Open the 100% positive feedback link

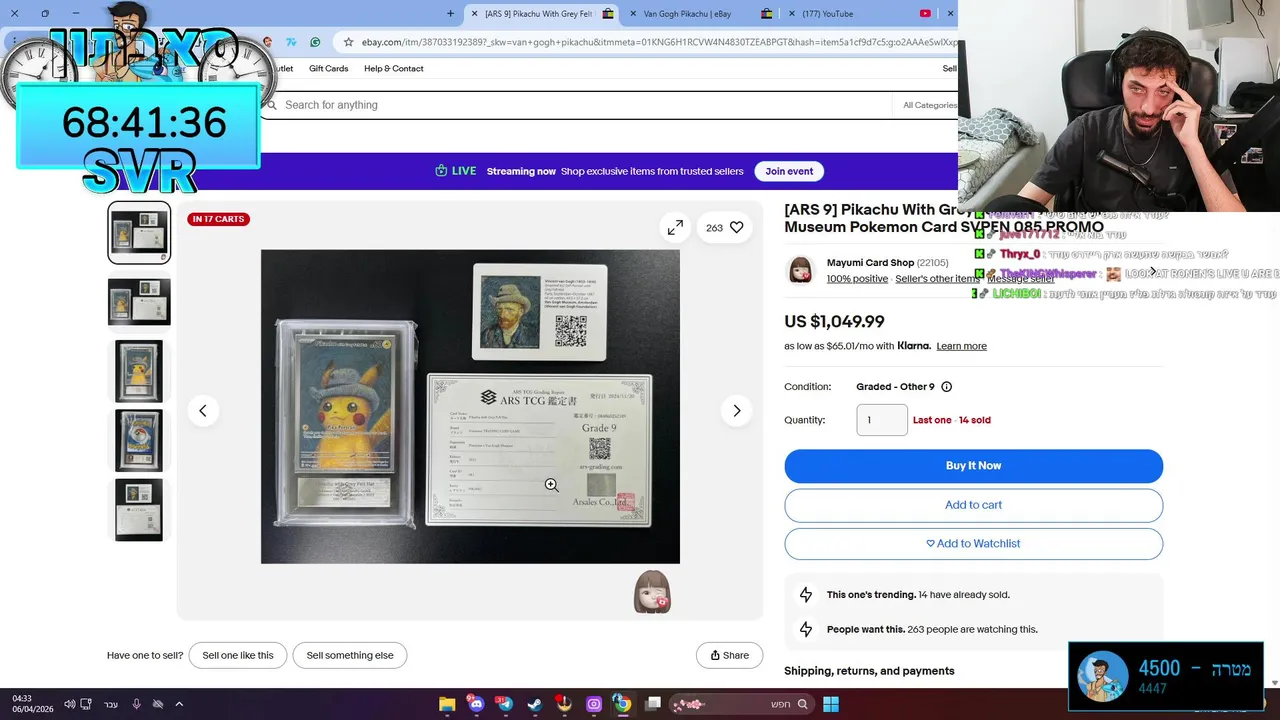[857, 279]
